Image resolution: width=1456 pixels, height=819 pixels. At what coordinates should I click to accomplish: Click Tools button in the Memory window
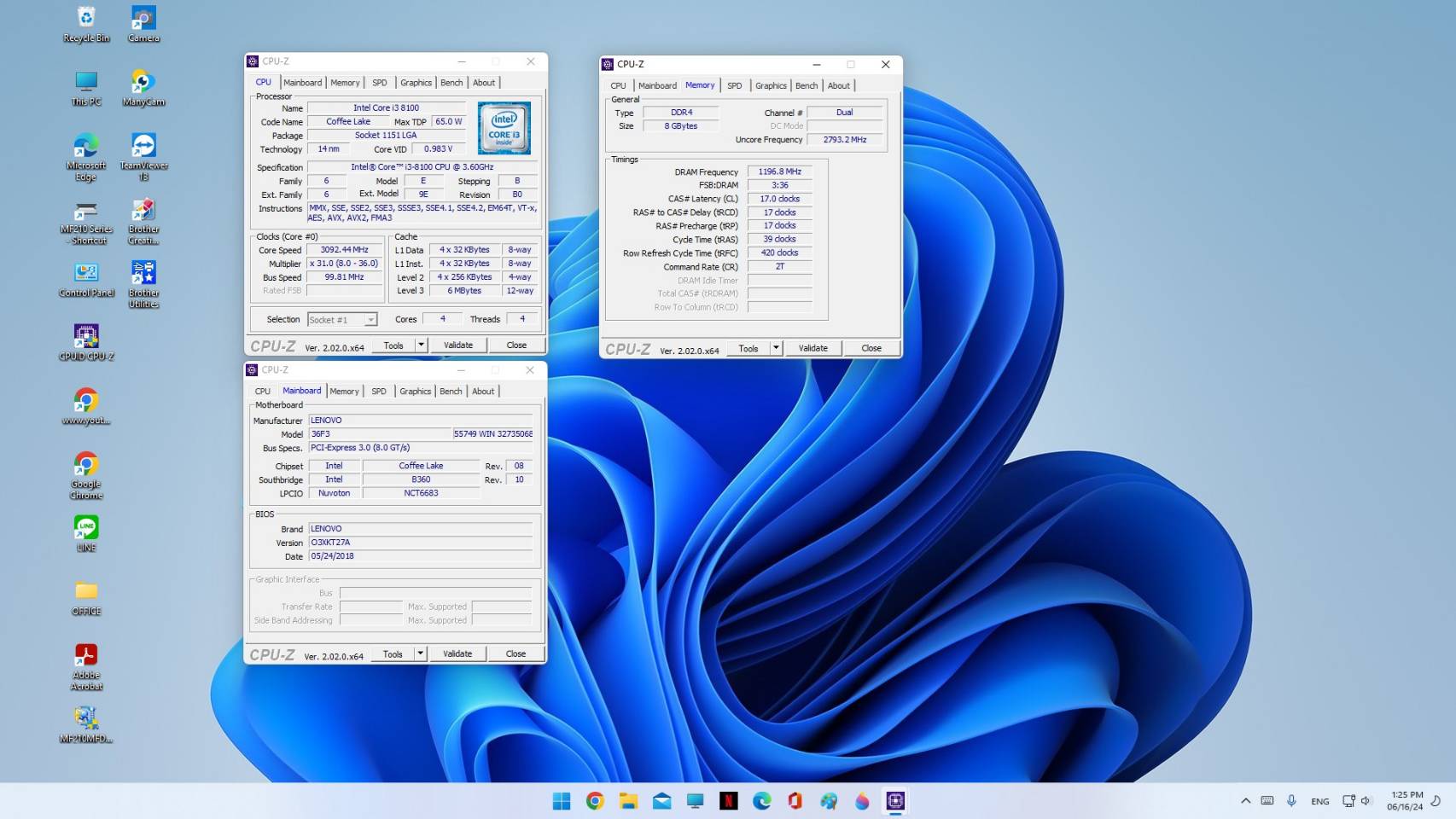(x=748, y=348)
